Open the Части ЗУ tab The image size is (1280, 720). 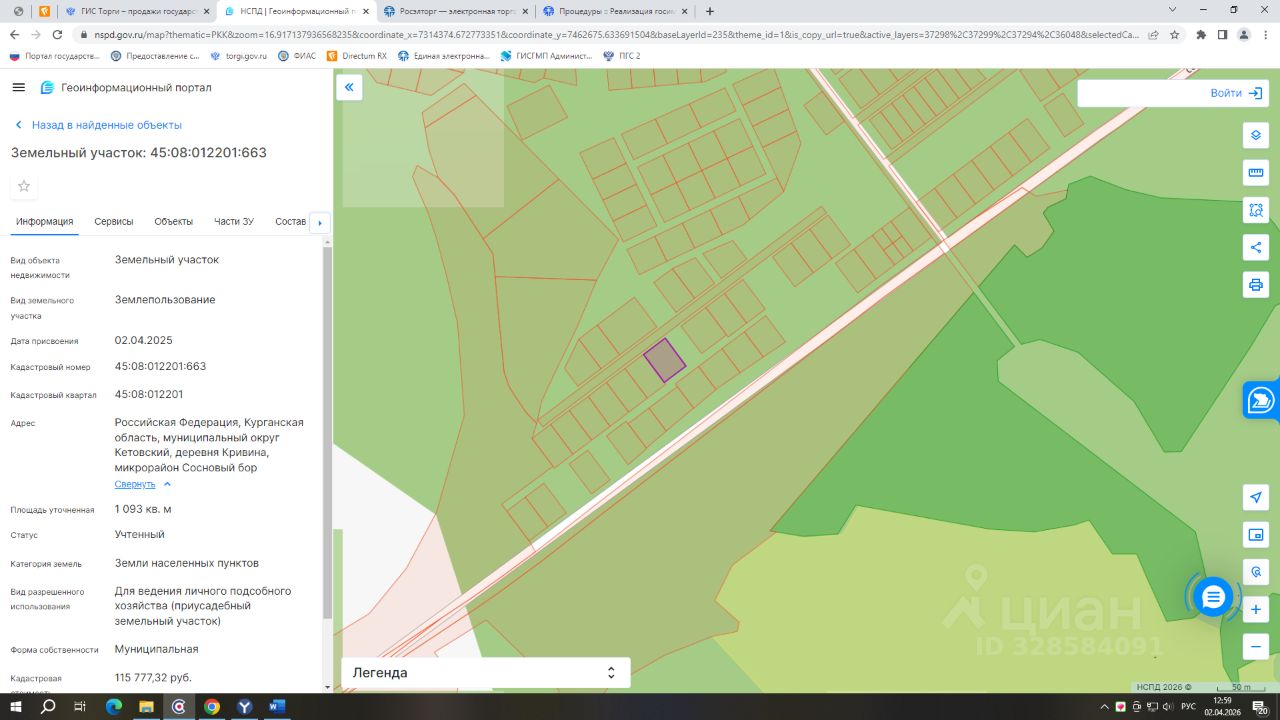tap(234, 221)
